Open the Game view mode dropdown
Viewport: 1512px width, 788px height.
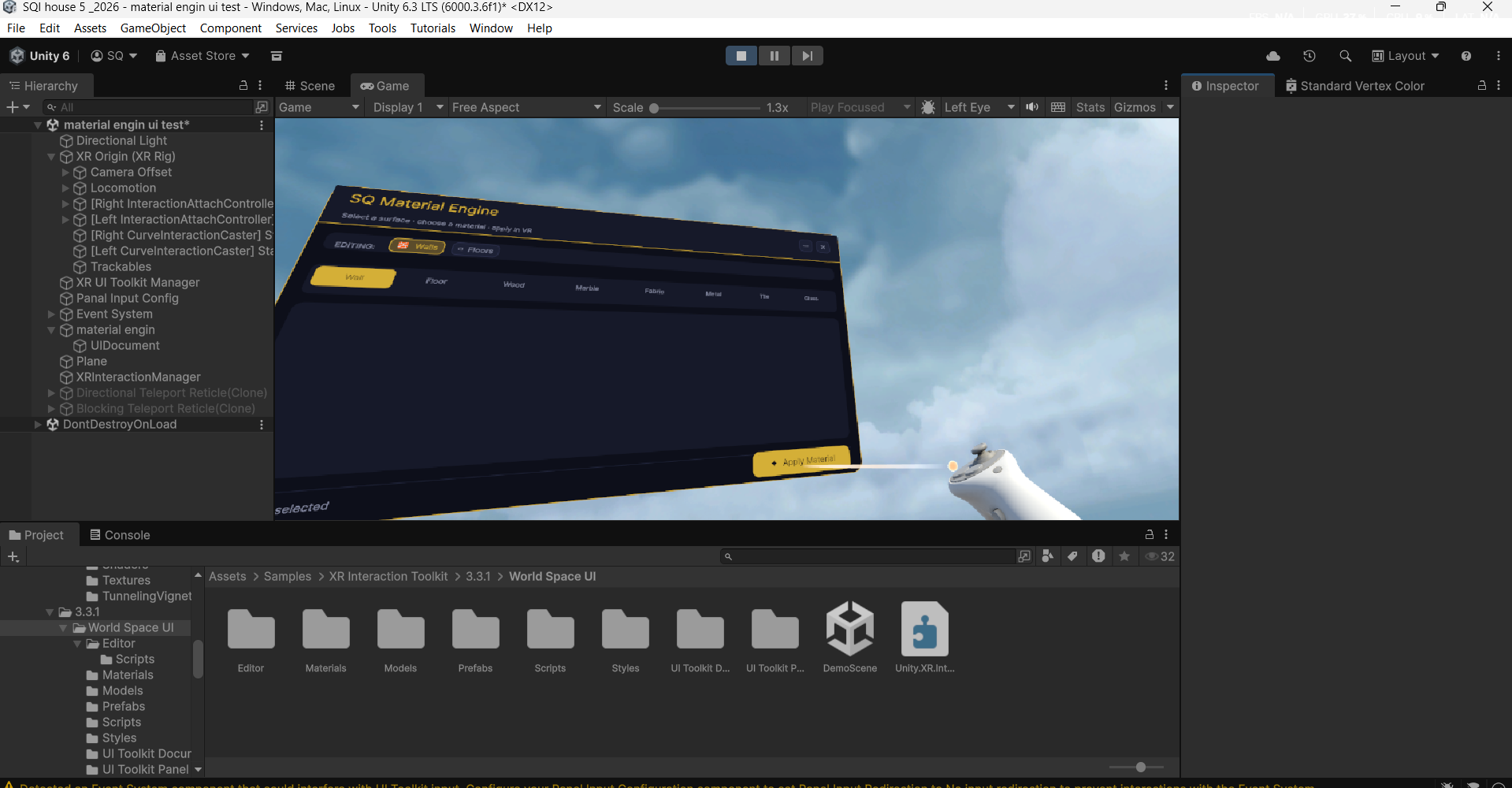point(319,107)
